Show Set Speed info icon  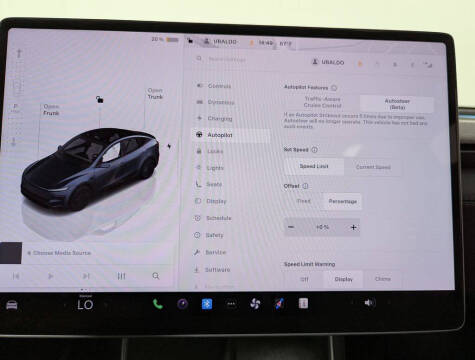click(314, 150)
